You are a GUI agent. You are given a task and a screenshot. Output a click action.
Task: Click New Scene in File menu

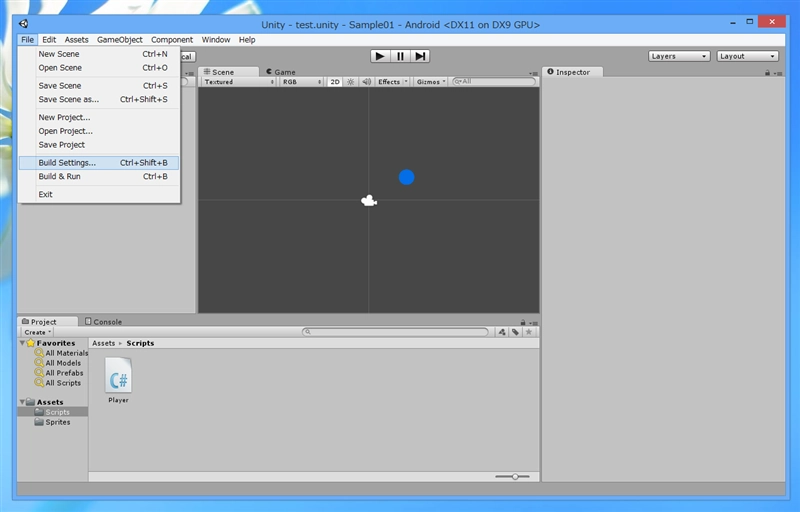pyautogui.click(x=99, y=54)
